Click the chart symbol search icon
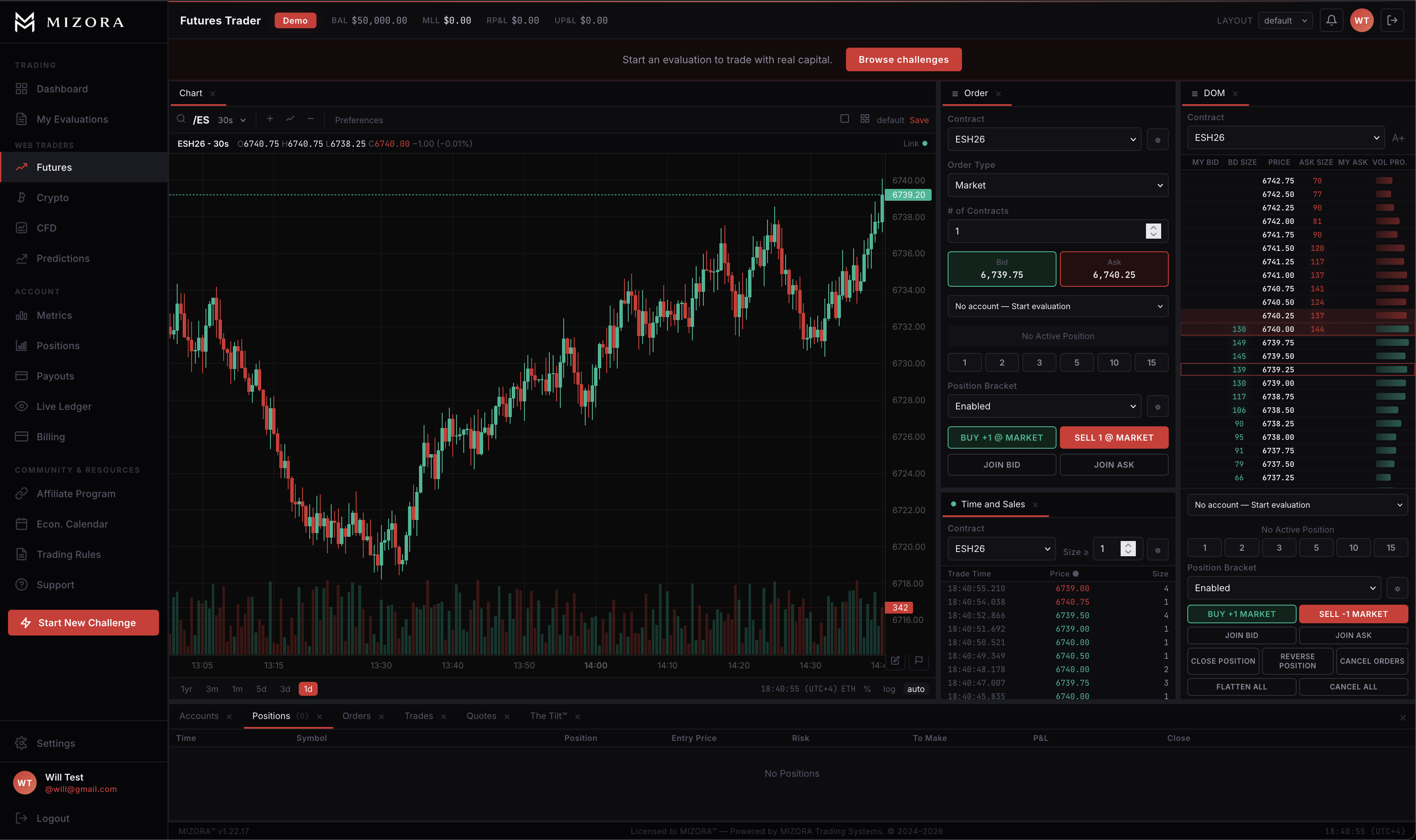1416x840 pixels. coord(181,119)
